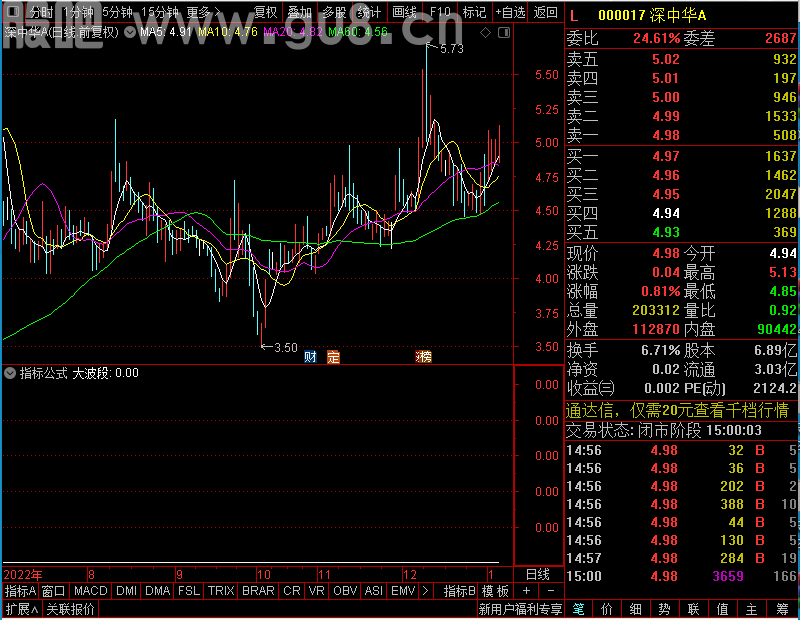The height and width of the screenshot is (620, 800).
Task: Select the 指标A tab
Action: 20,591
